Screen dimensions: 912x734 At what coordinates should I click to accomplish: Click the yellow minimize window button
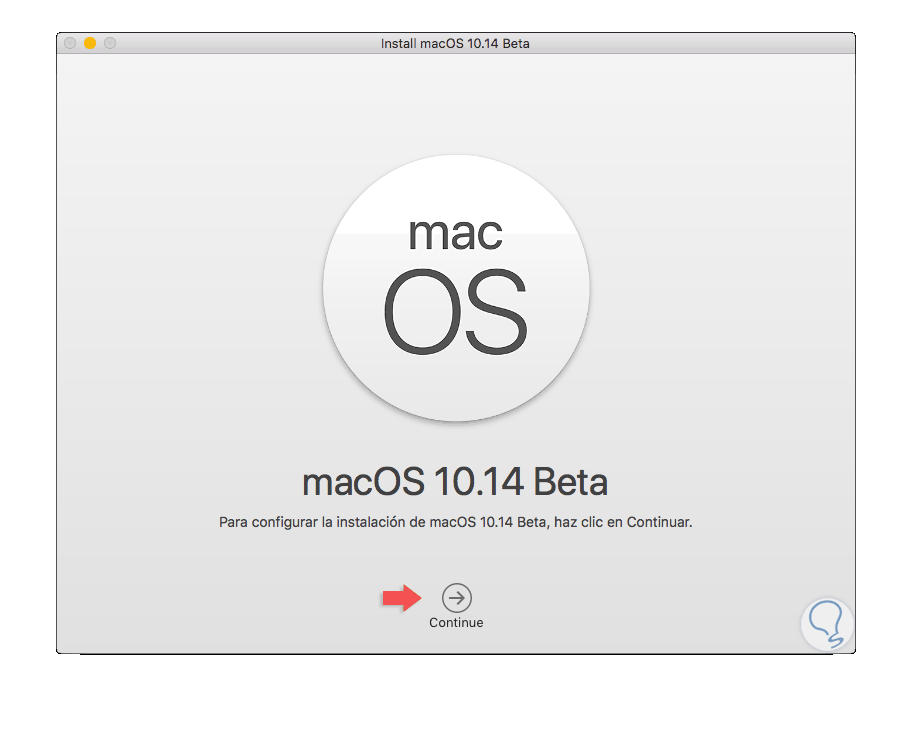click(x=90, y=43)
